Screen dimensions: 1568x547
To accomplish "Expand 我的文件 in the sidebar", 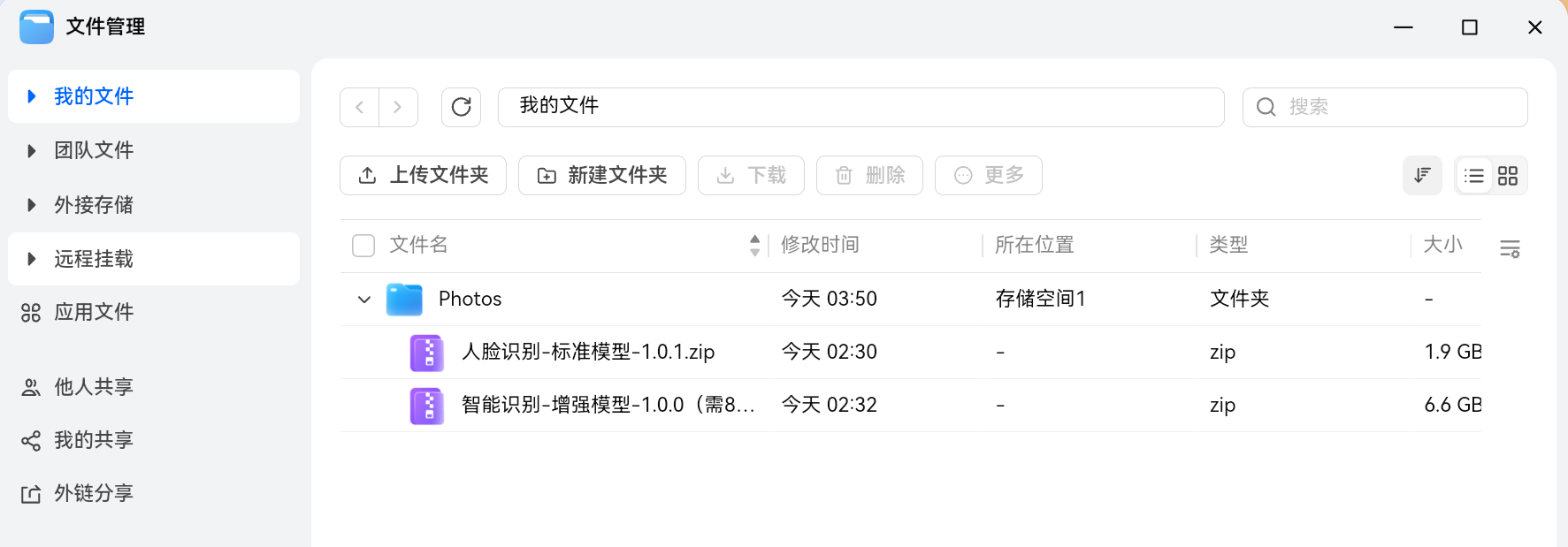I will (32, 96).
